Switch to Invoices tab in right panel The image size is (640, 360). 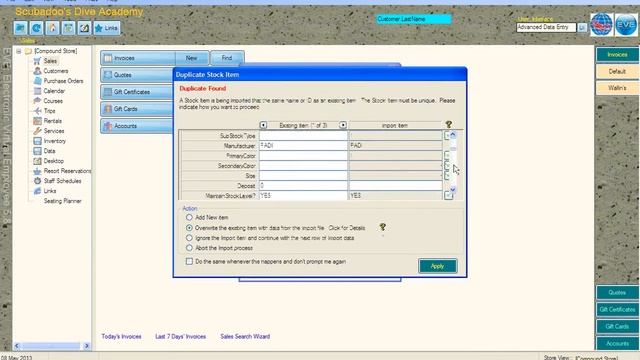point(617,55)
